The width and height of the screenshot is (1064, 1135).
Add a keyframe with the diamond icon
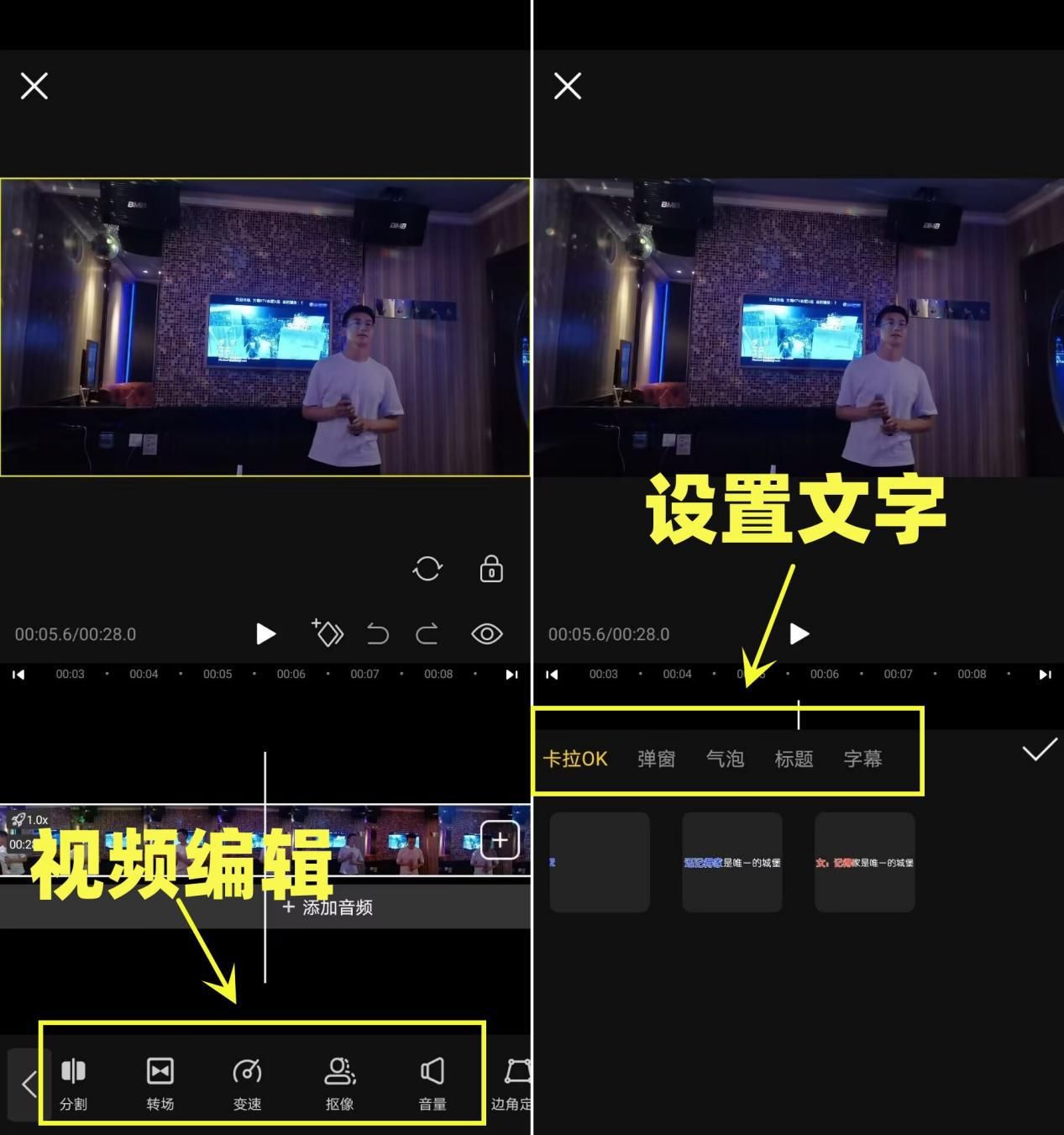click(x=328, y=634)
